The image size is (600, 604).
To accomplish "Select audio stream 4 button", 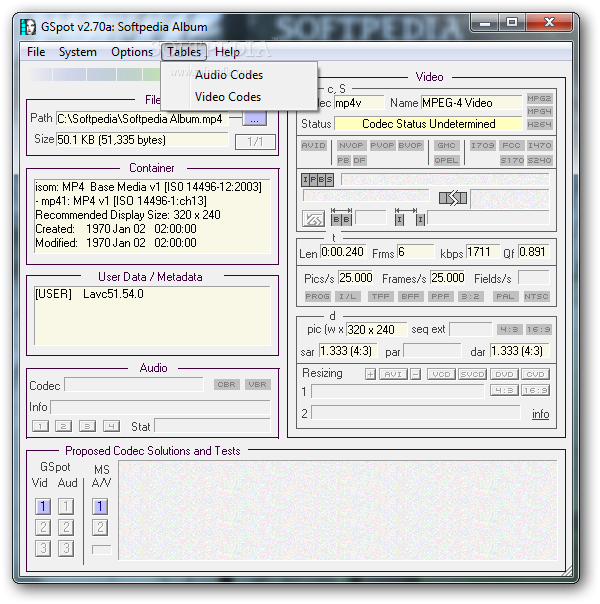I will [x=111, y=426].
